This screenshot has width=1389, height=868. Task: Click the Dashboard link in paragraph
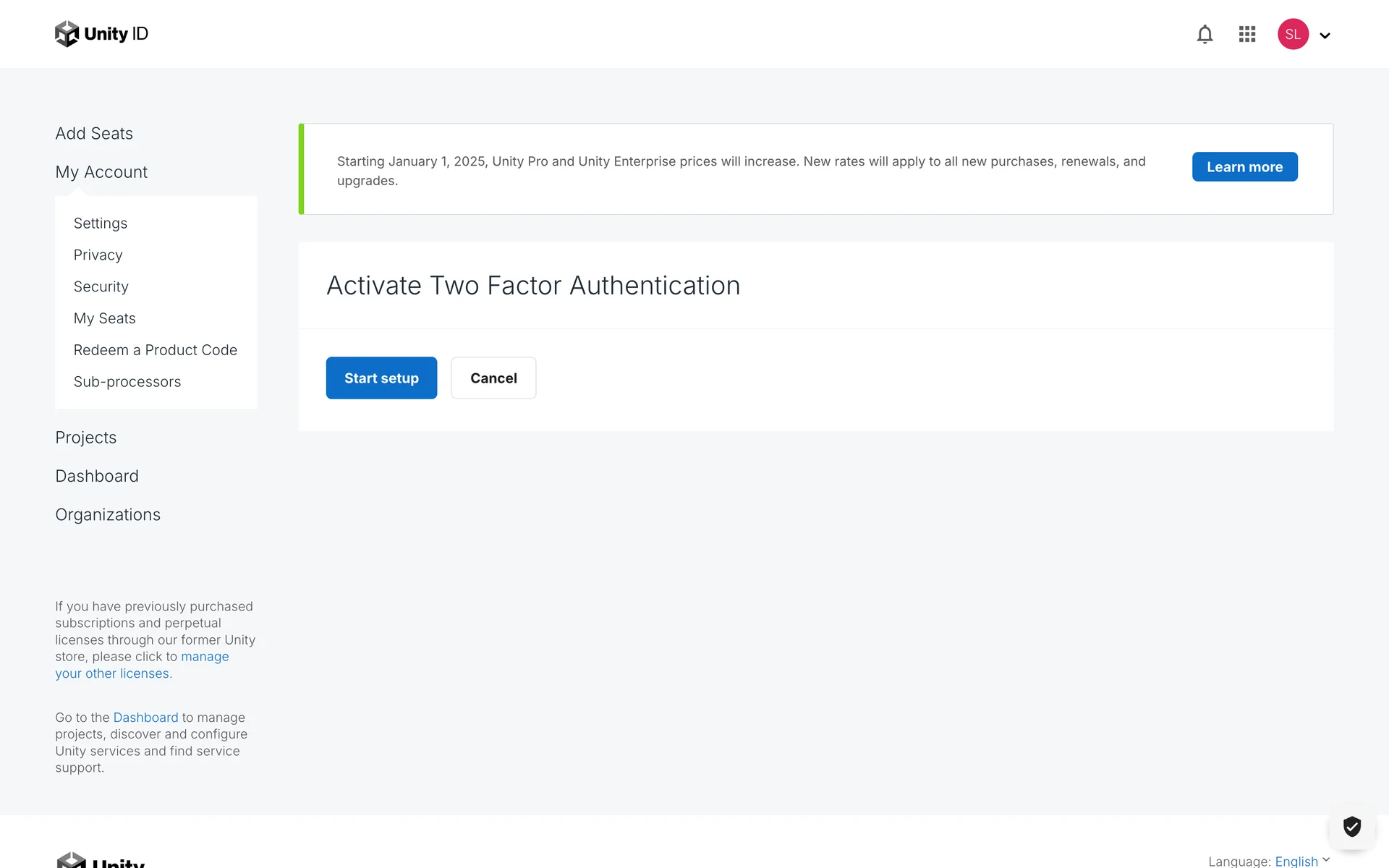coord(145,718)
